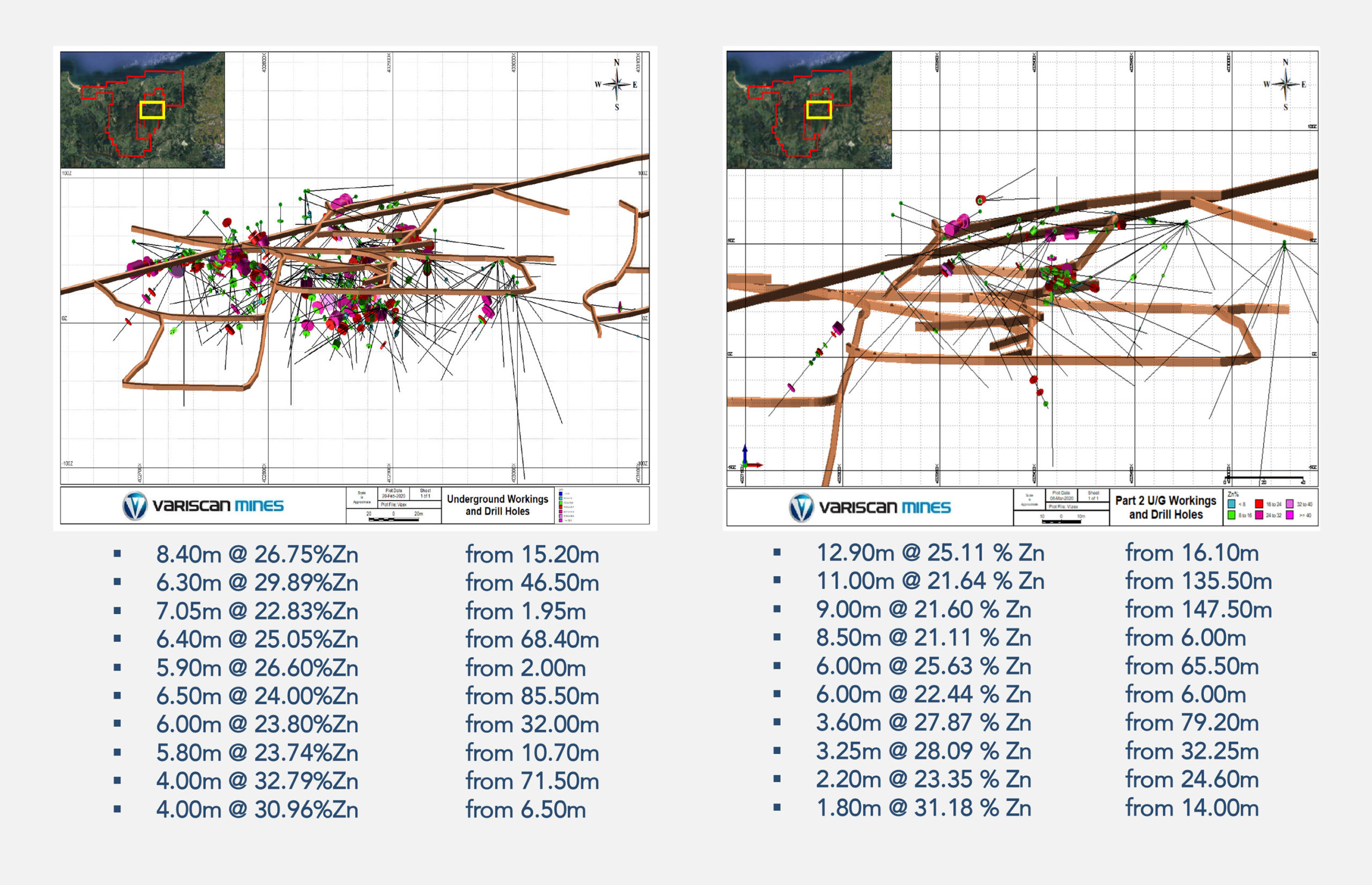Viewport: 1372px width, 885px height.
Task: Click 'from 65.50m'
Action: point(1192,666)
